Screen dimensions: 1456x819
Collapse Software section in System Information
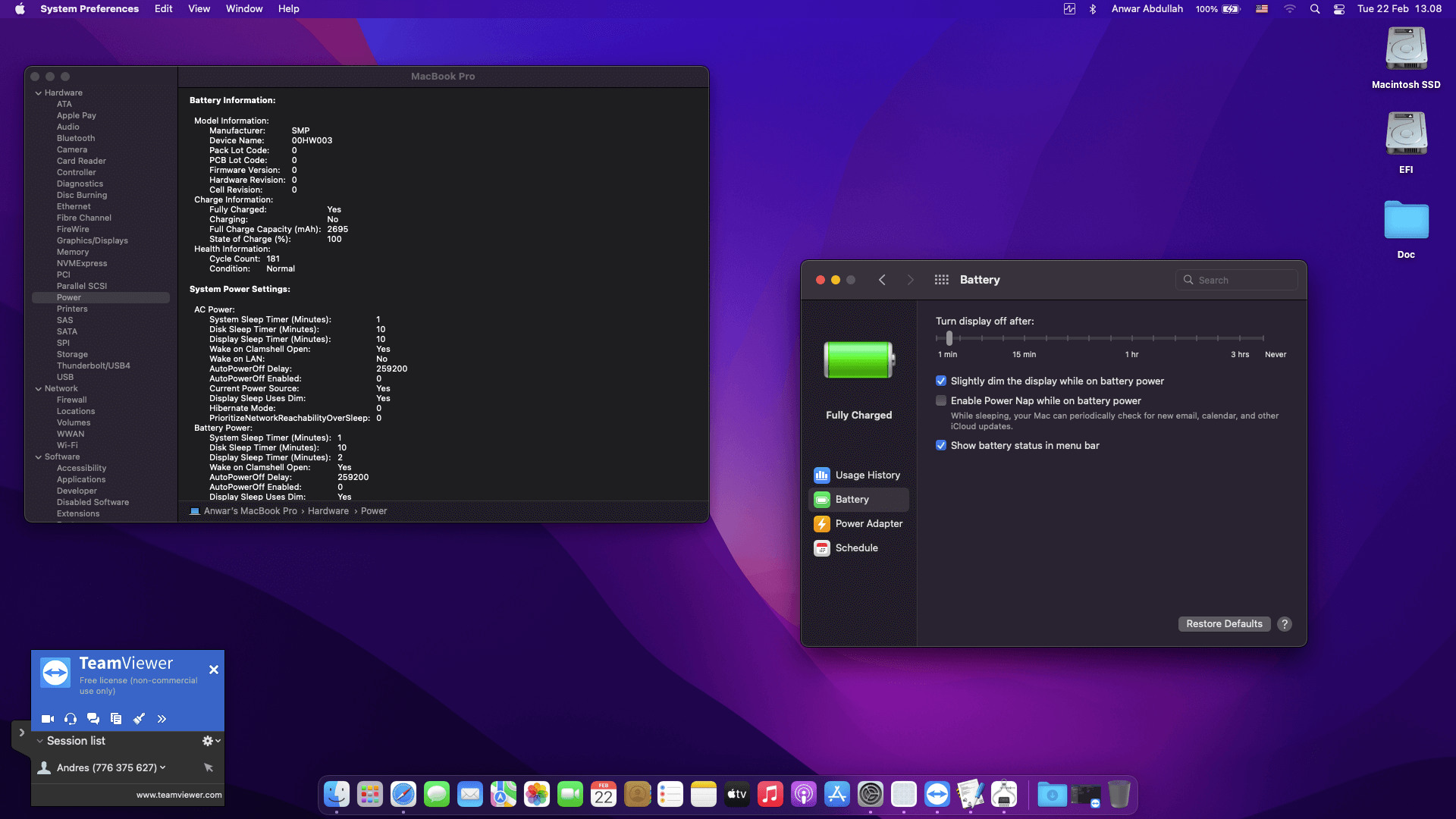click(x=38, y=457)
